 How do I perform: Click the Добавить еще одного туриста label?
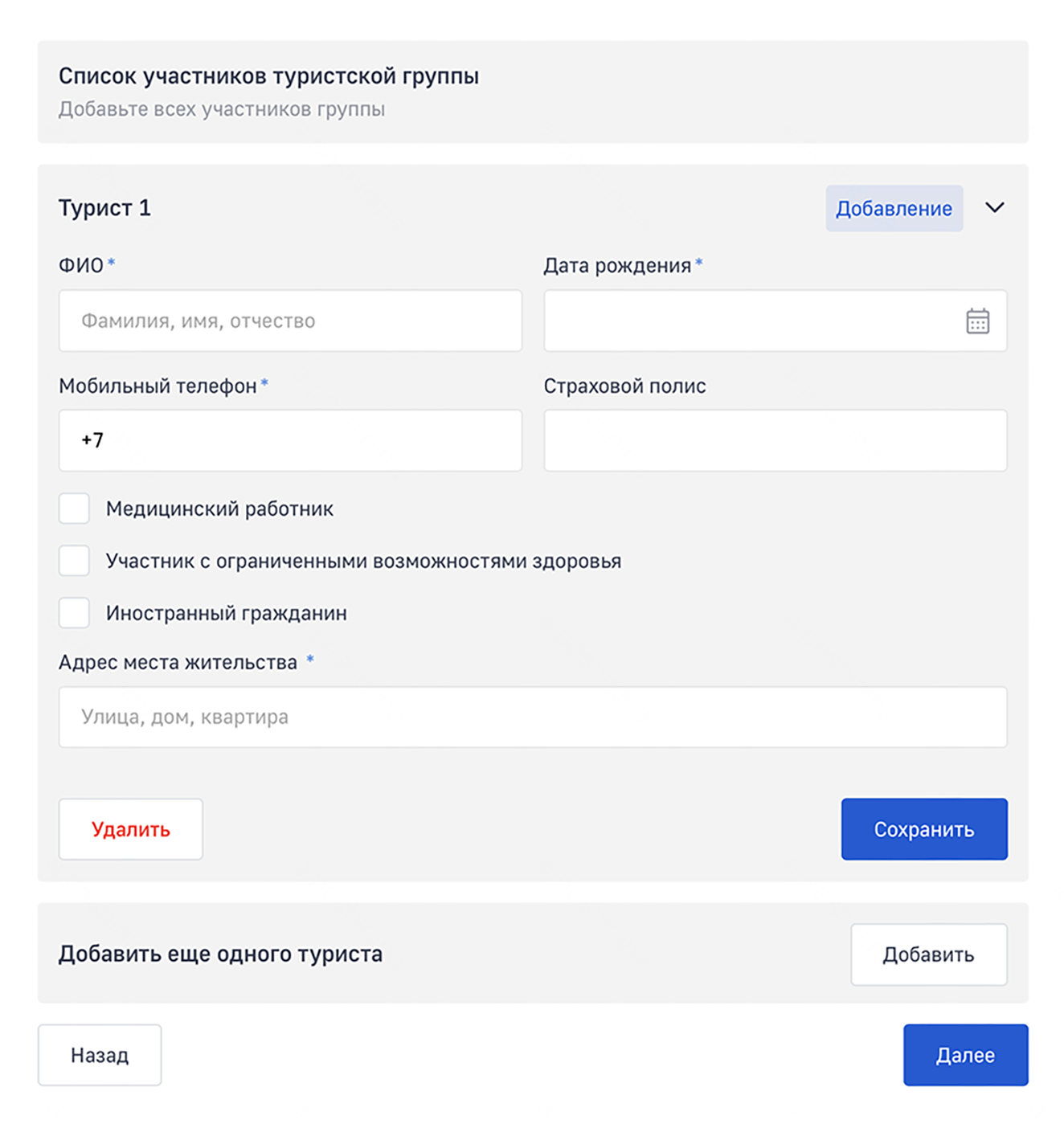[220, 954]
